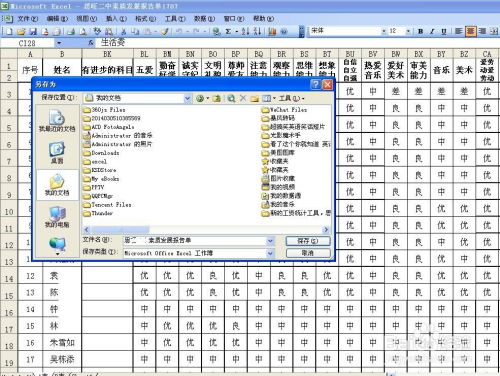This screenshot has width=500, height=376.
Task: Expand the 保存位置 folder location dropdown
Action: click(187, 98)
